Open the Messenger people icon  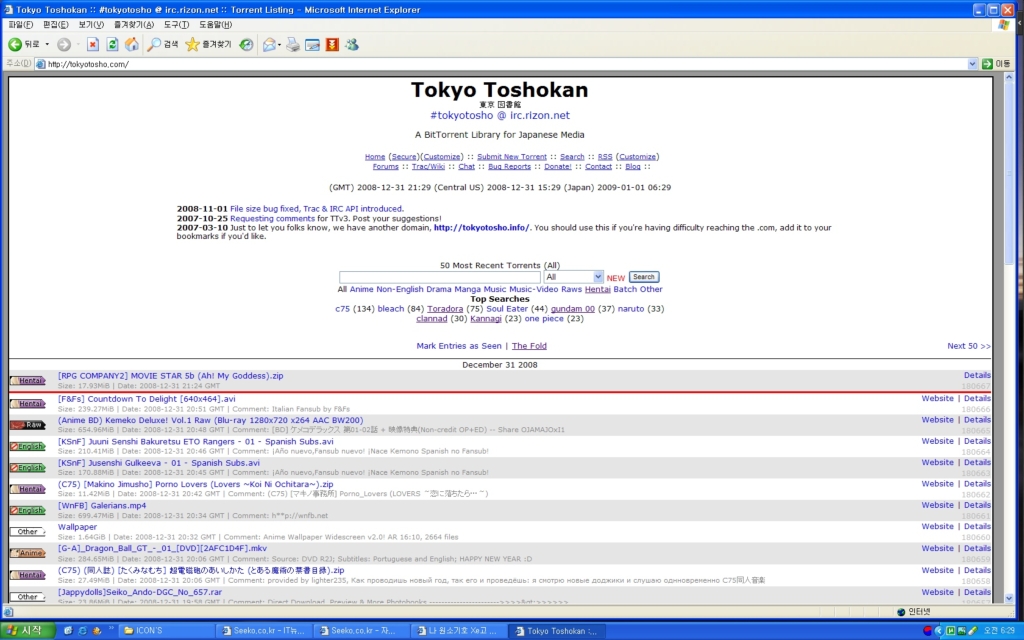(352, 44)
